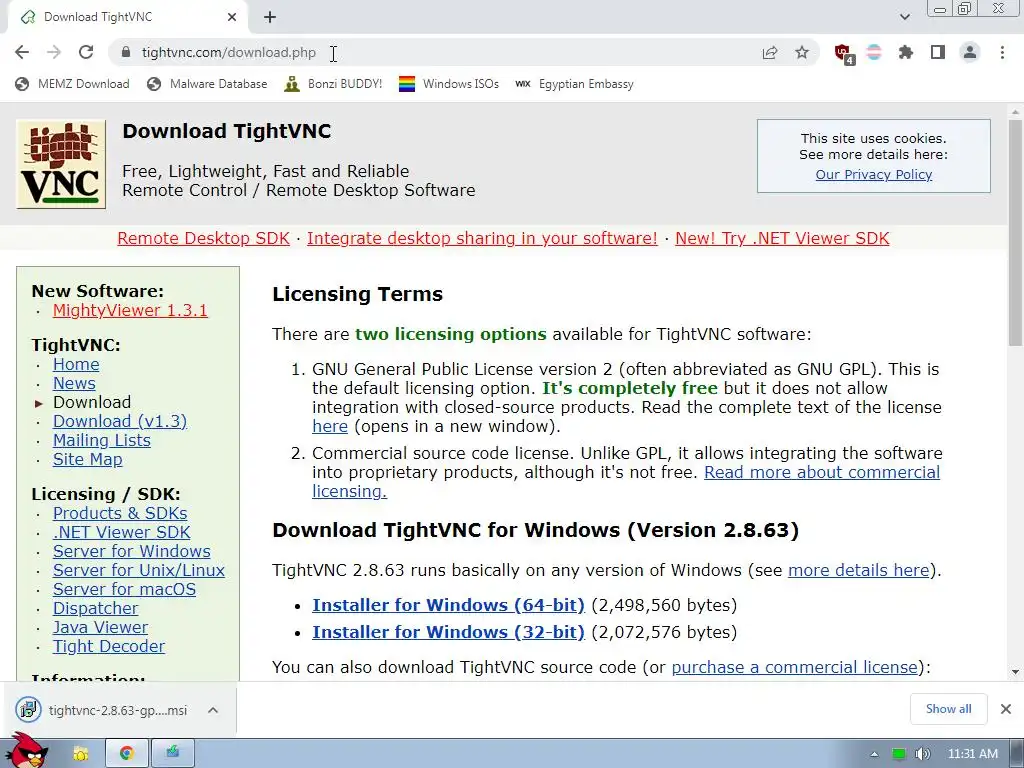Open Remote Desktop SDK link
The width and height of the screenshot is (1024, 768).
click(203, 238)
